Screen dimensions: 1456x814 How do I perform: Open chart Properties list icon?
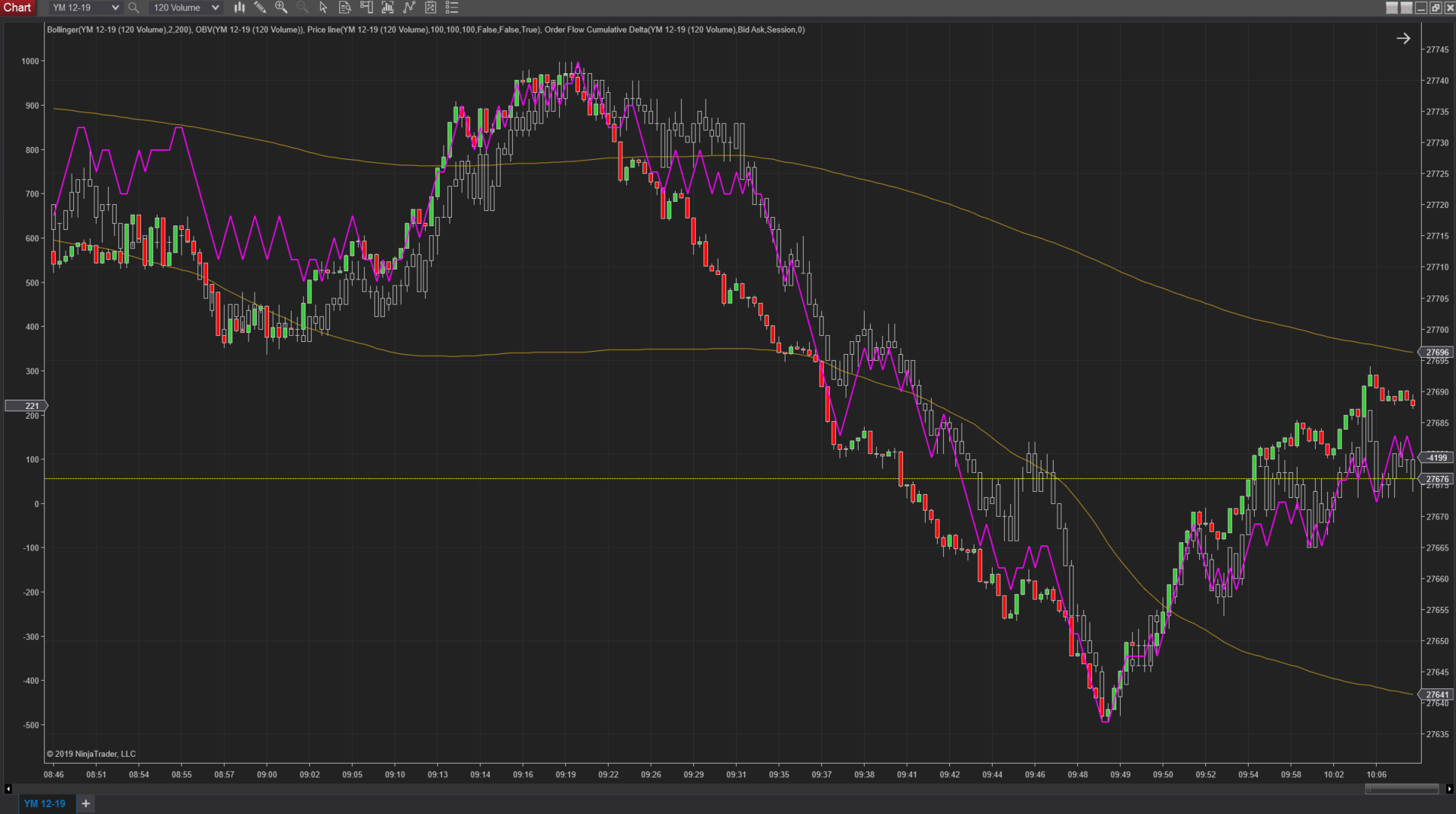click(452, 8)
